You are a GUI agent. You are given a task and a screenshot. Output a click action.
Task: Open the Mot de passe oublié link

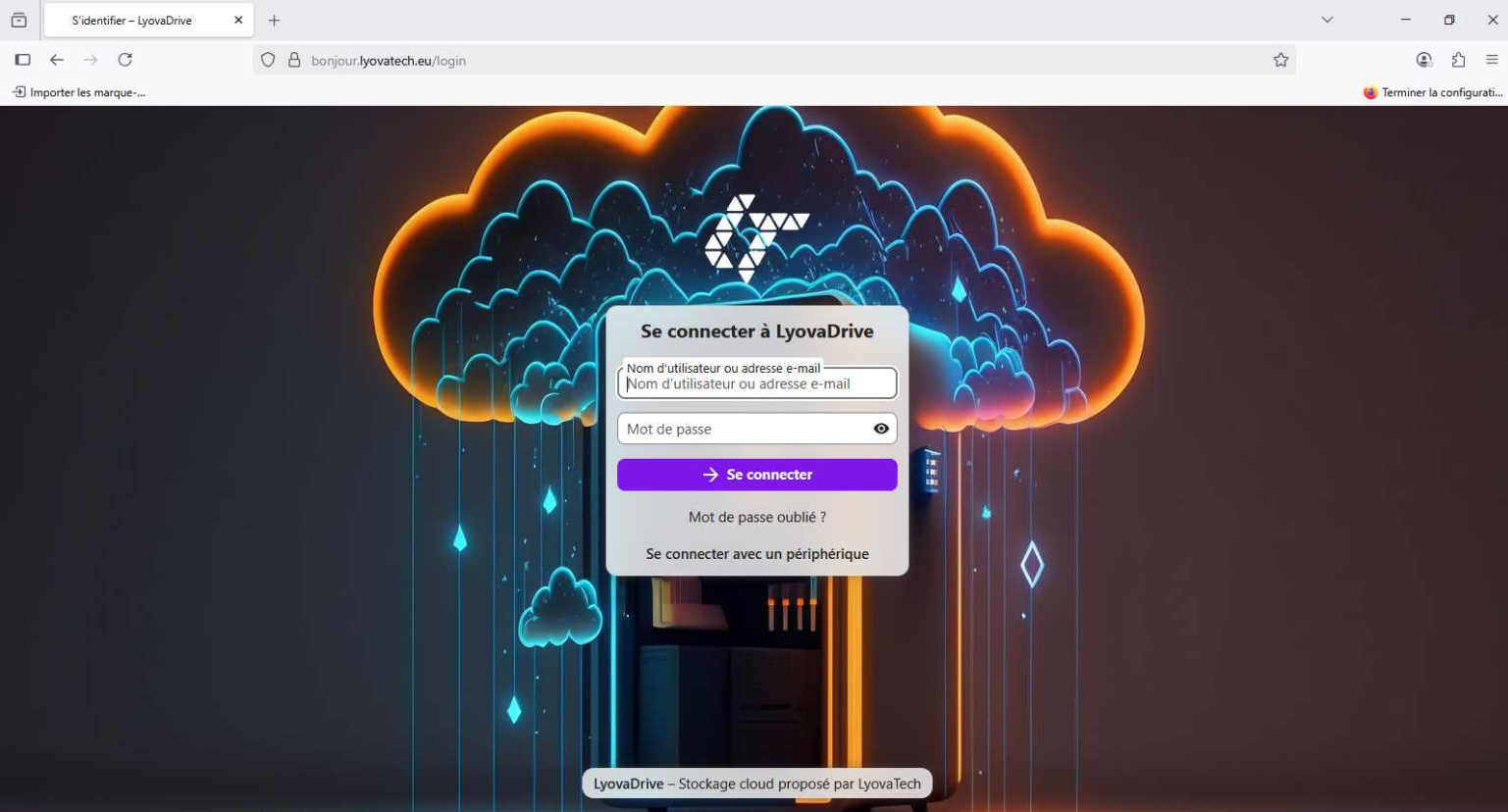click(756, 517)
